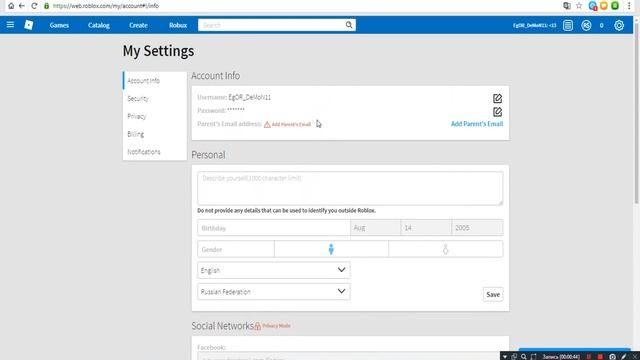Click the search magnifier icon
The width and height of the screenshot is (640, 360).
(349, 25)
